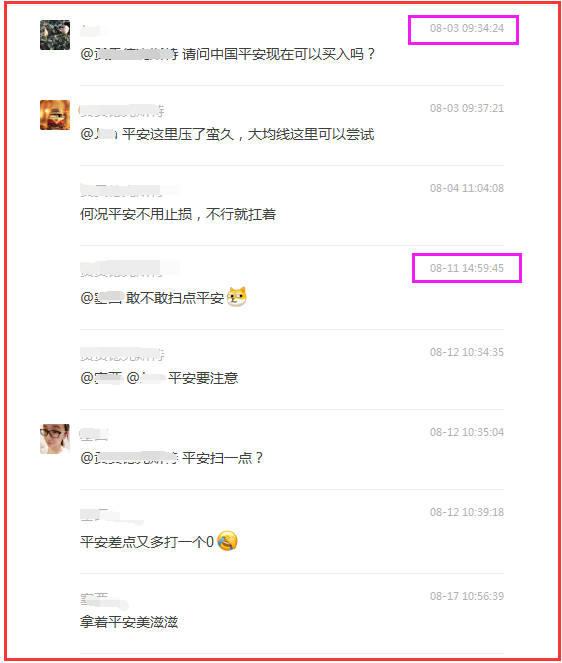This screenshot has width=562, height=663.
Task: Click the doge emoji in comment
Action: tap(237, 296)
